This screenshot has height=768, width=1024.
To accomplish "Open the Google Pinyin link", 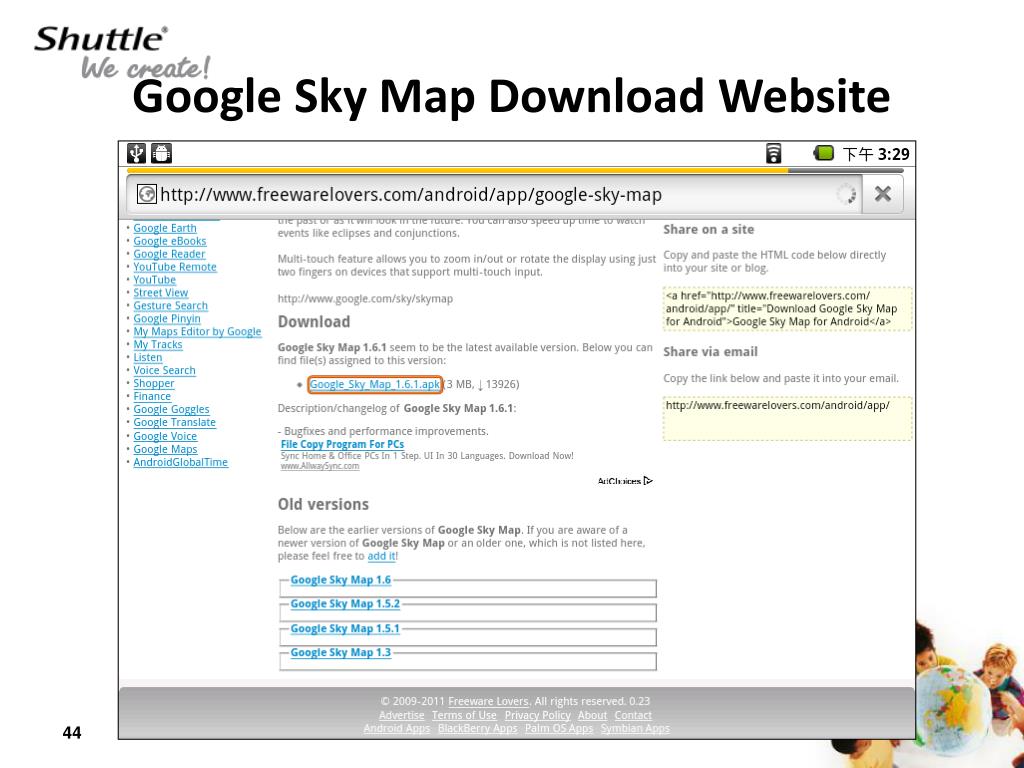I will pos(167,319).
